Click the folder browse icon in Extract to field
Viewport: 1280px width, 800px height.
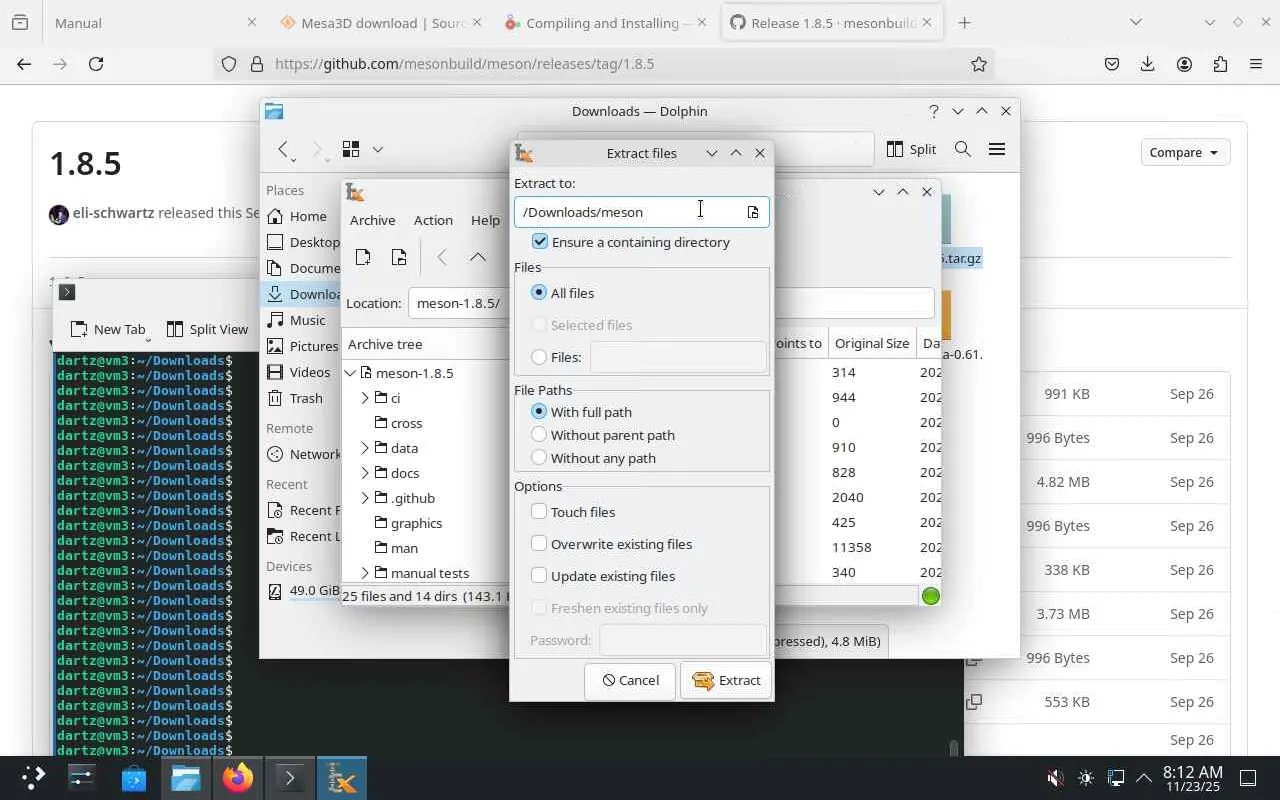pos(753,212)
